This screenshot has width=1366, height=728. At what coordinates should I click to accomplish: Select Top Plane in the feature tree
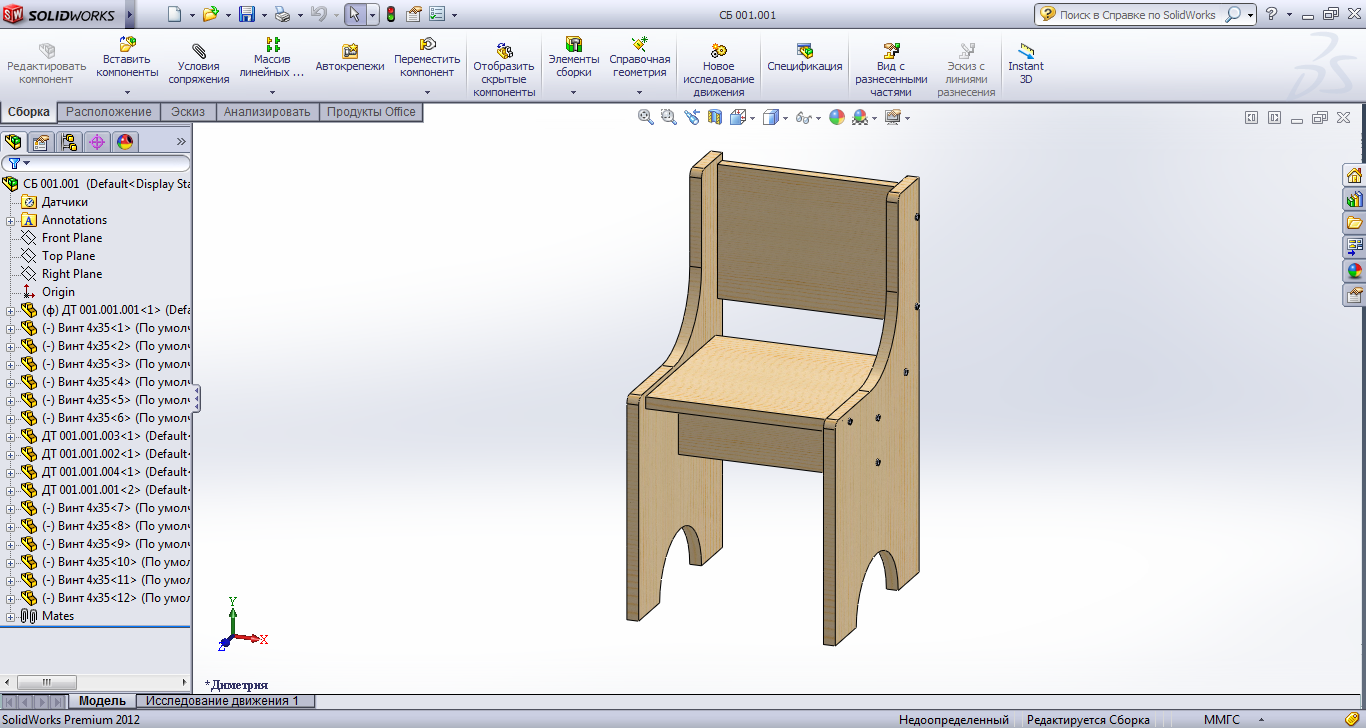[x=68, y=256]
